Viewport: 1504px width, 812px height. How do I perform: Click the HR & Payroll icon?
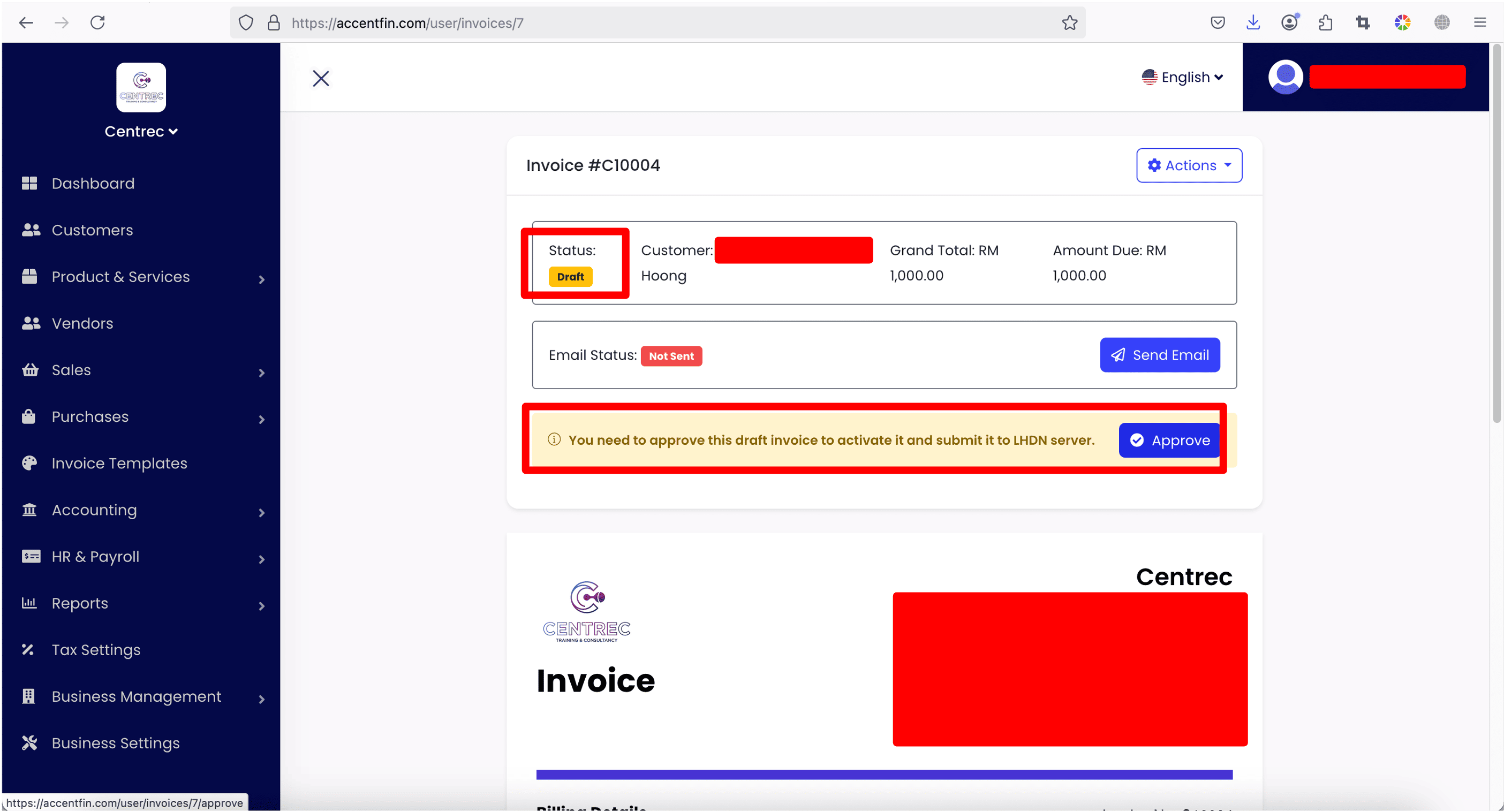[x=31, y=556]
